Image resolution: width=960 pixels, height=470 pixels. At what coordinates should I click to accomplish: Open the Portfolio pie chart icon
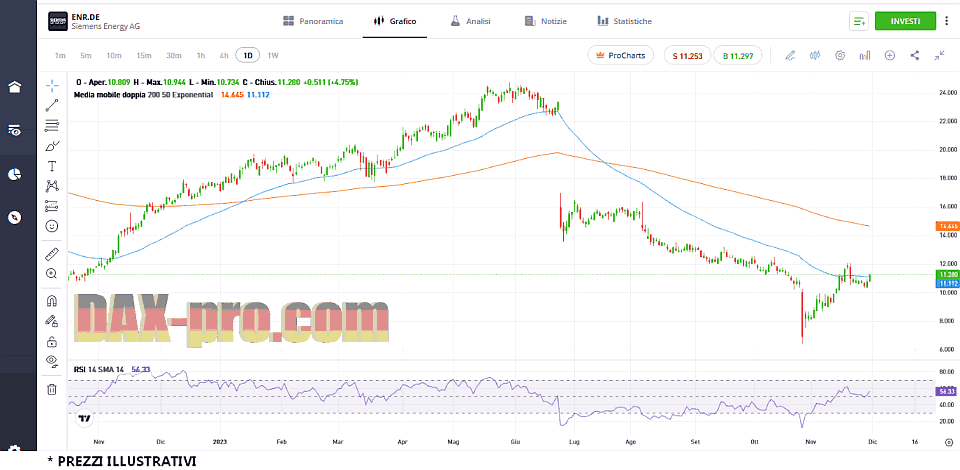point(15,174)
